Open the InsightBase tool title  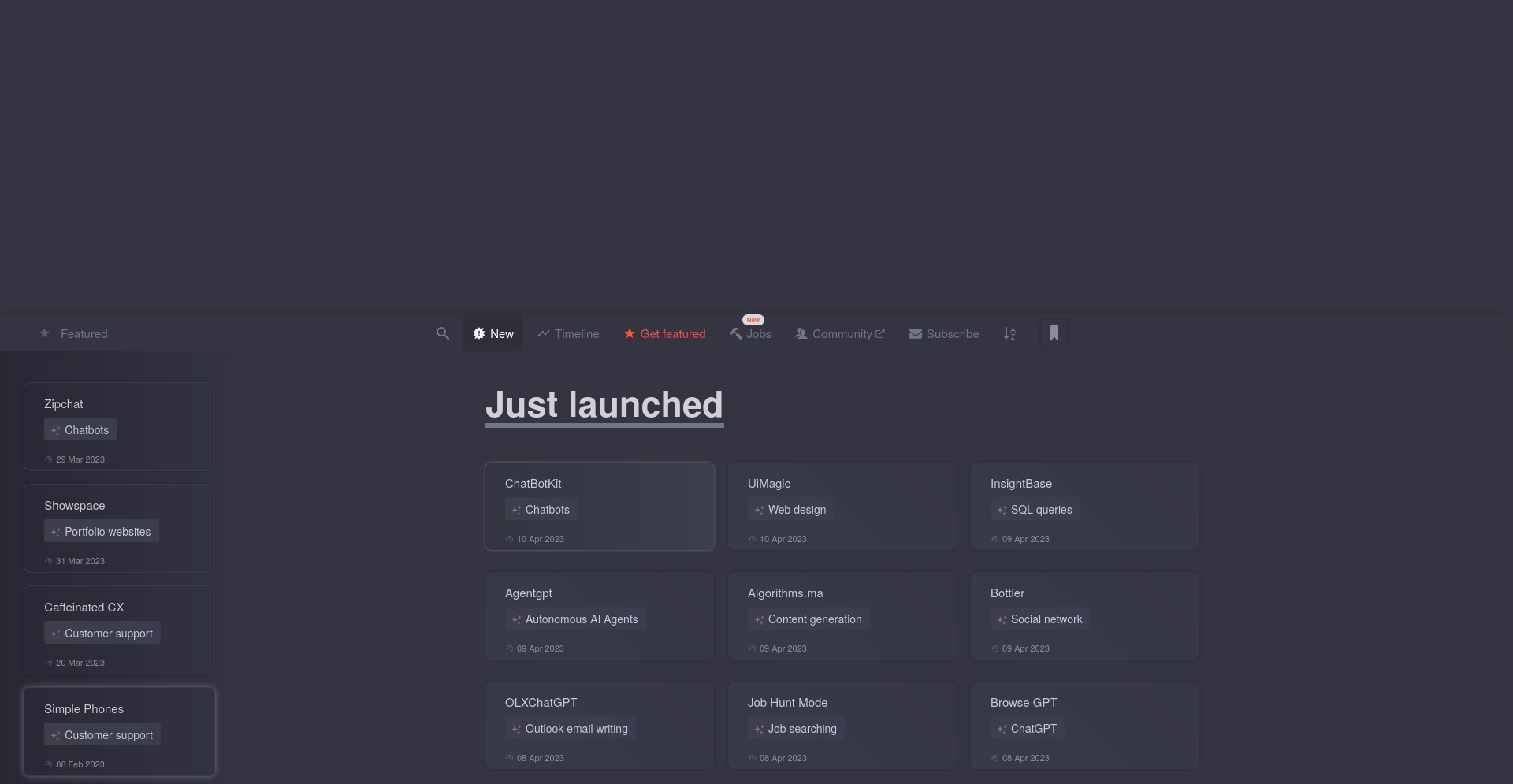click(x=1021, y=484)
